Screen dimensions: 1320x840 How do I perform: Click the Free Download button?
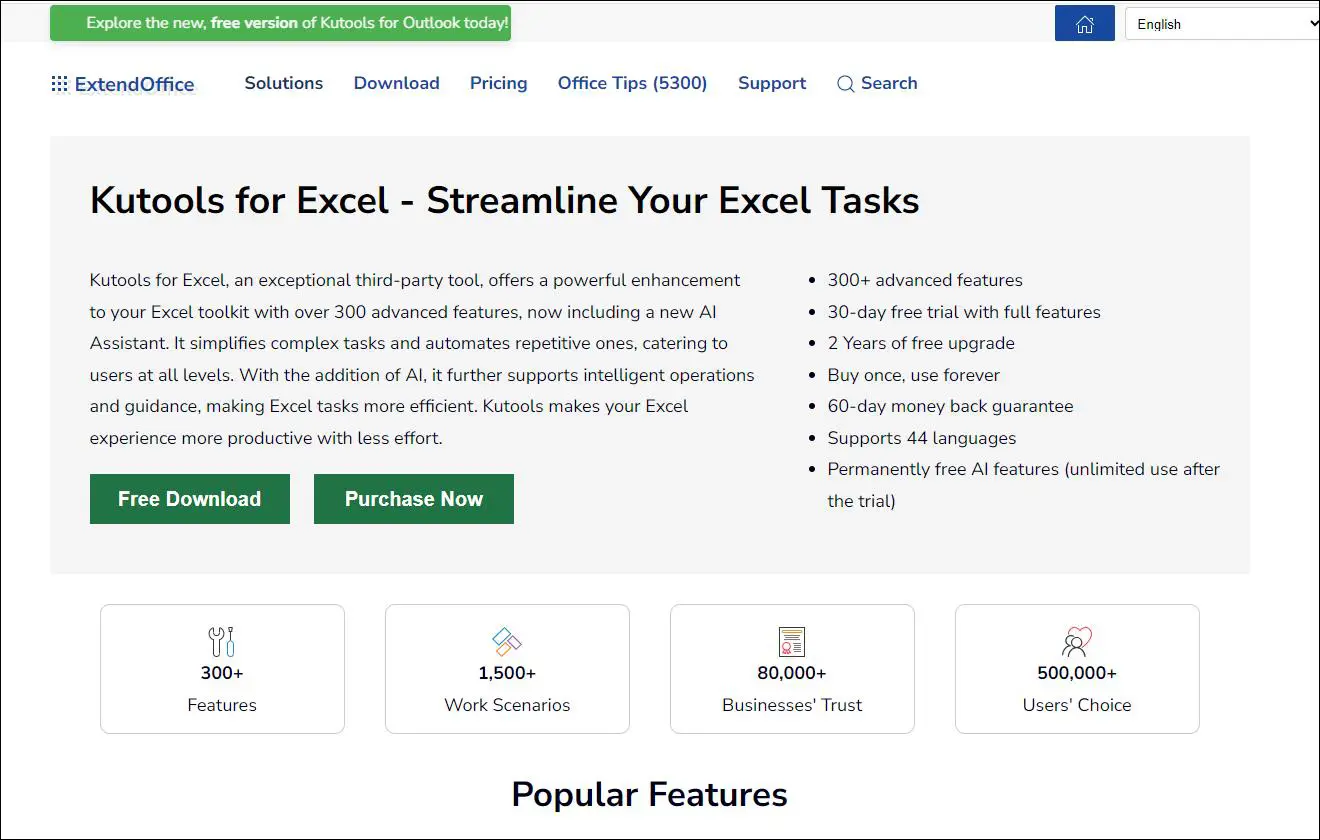pyautogui.click(x=189, y=498)
